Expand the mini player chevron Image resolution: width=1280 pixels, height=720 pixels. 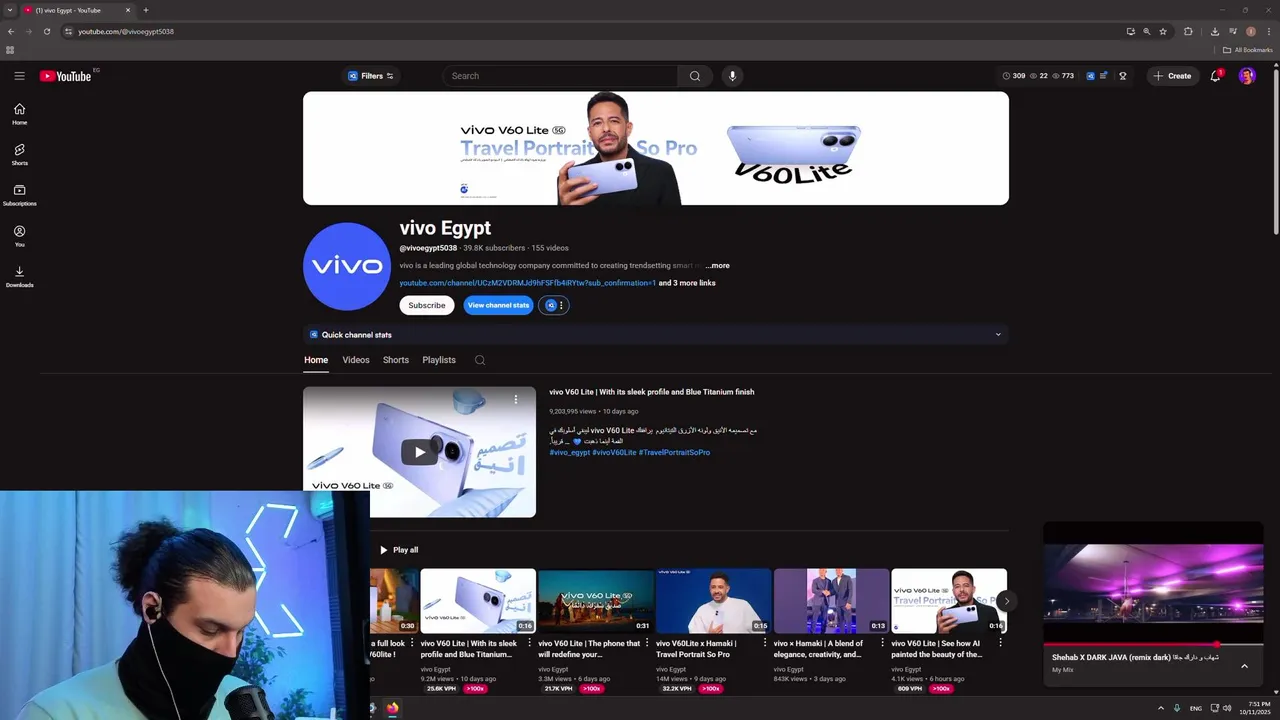(x=1244, y=666)
